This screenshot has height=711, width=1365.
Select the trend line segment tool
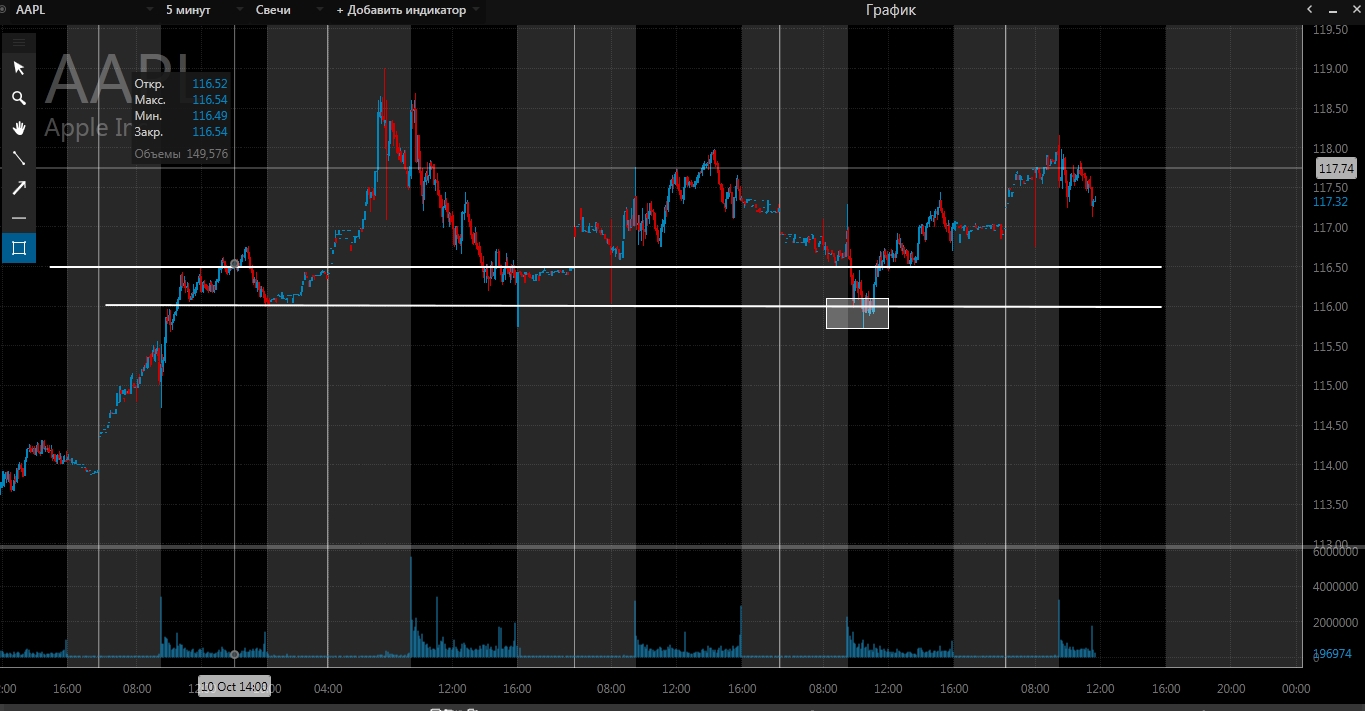pos(18,158)
